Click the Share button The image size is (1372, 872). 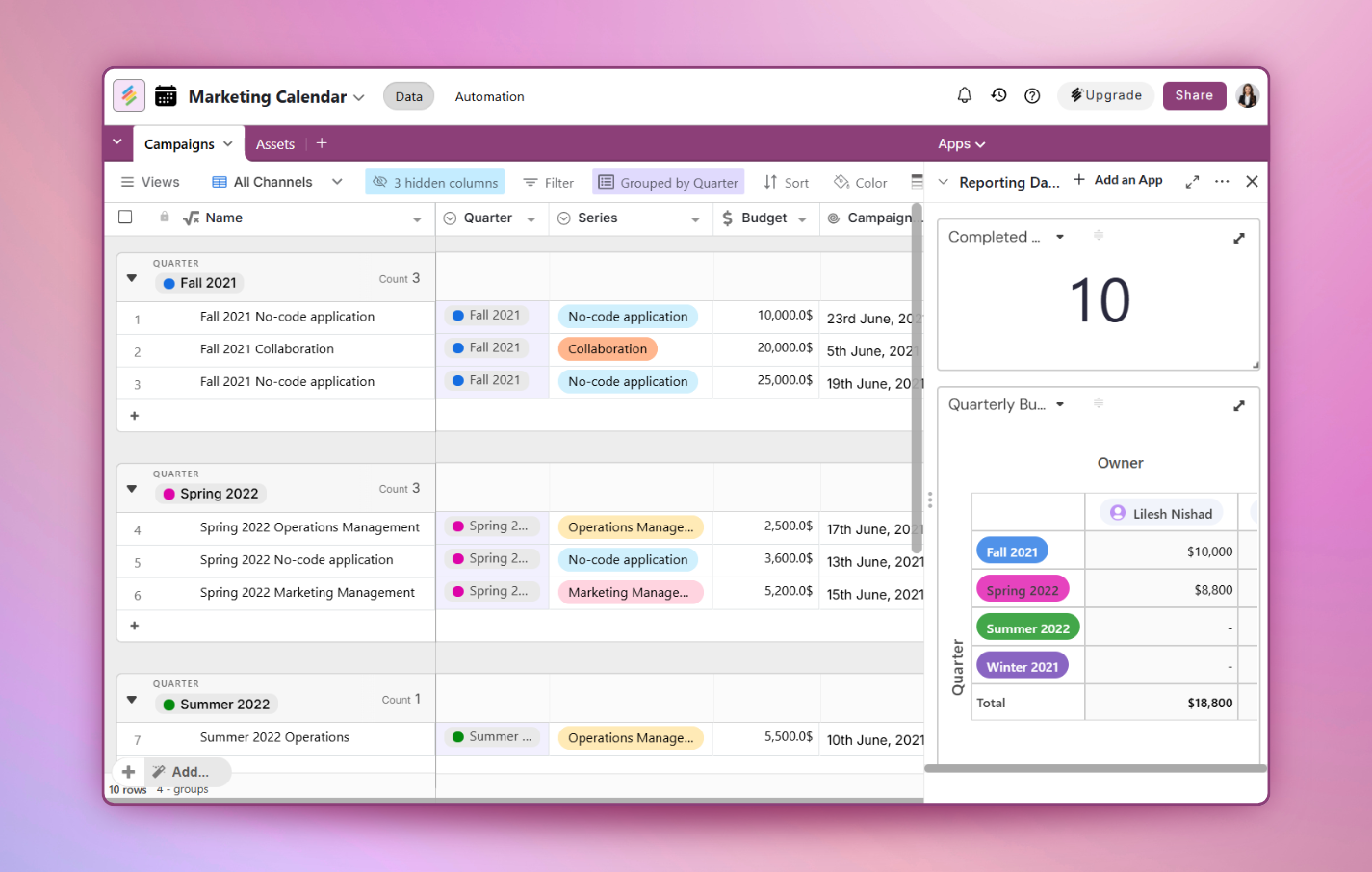pos(1194,95)
